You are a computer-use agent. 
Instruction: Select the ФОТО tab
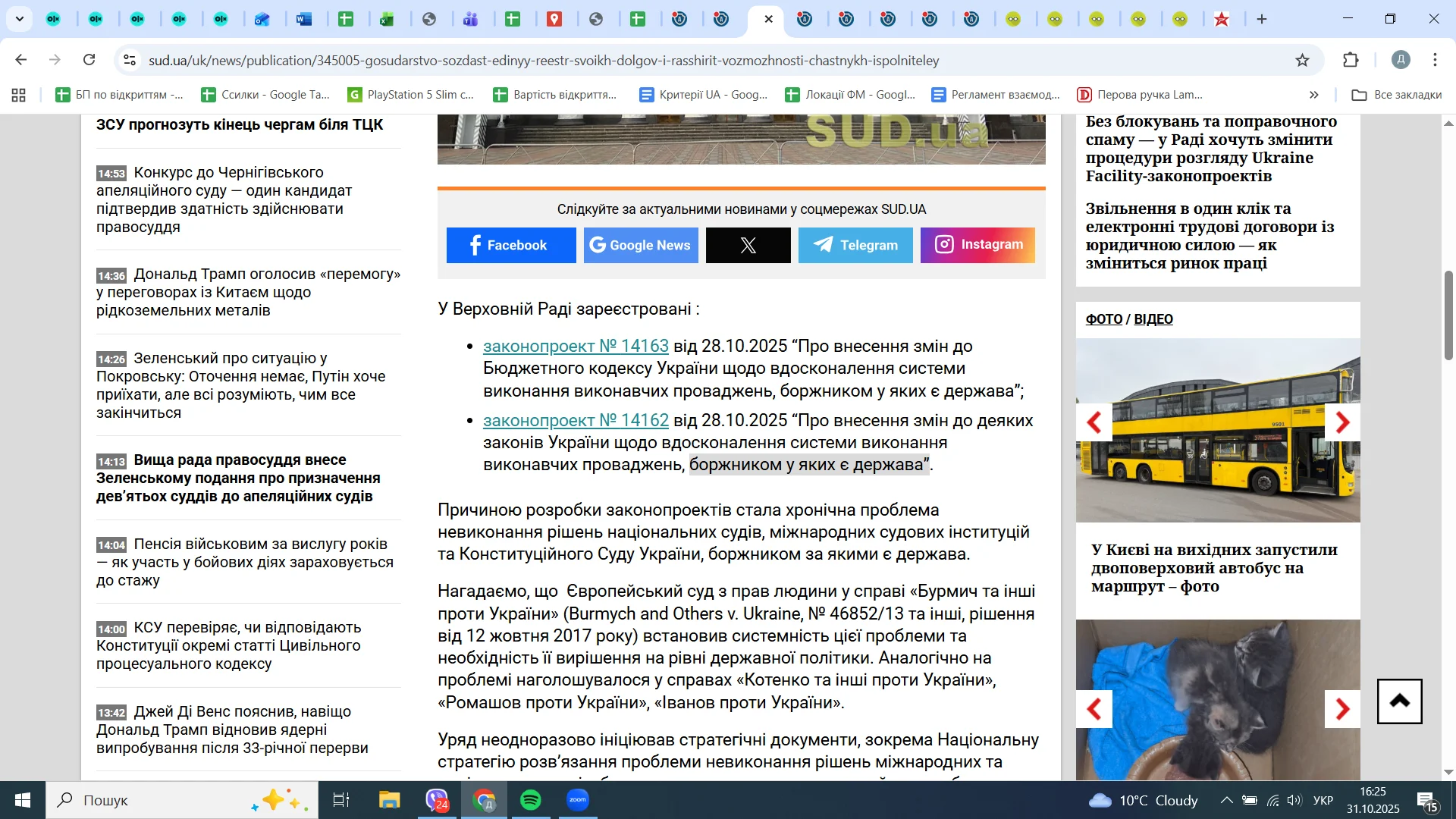click(x=1103, y=319)
